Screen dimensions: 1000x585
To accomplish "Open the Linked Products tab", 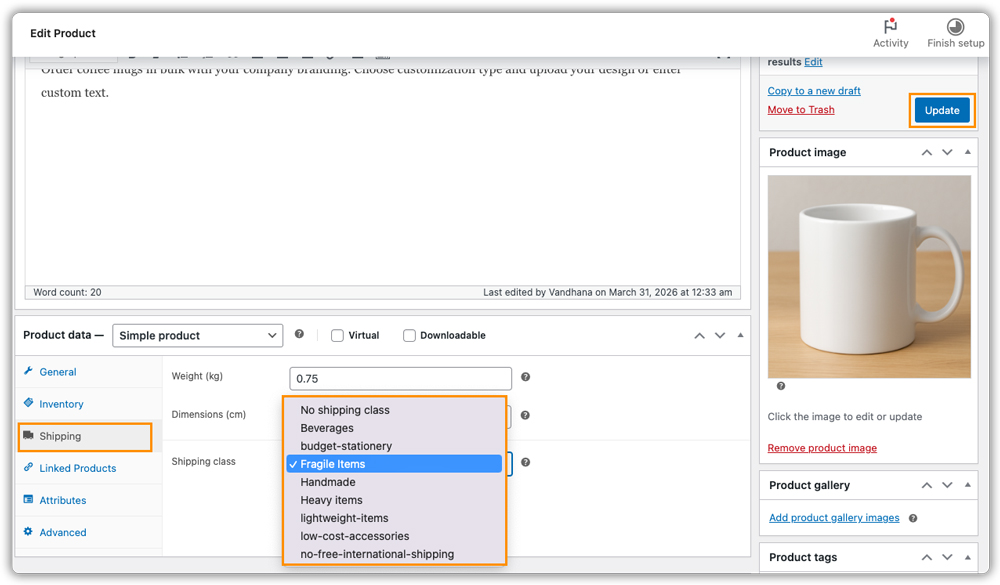I will click(x=89, y=468).
